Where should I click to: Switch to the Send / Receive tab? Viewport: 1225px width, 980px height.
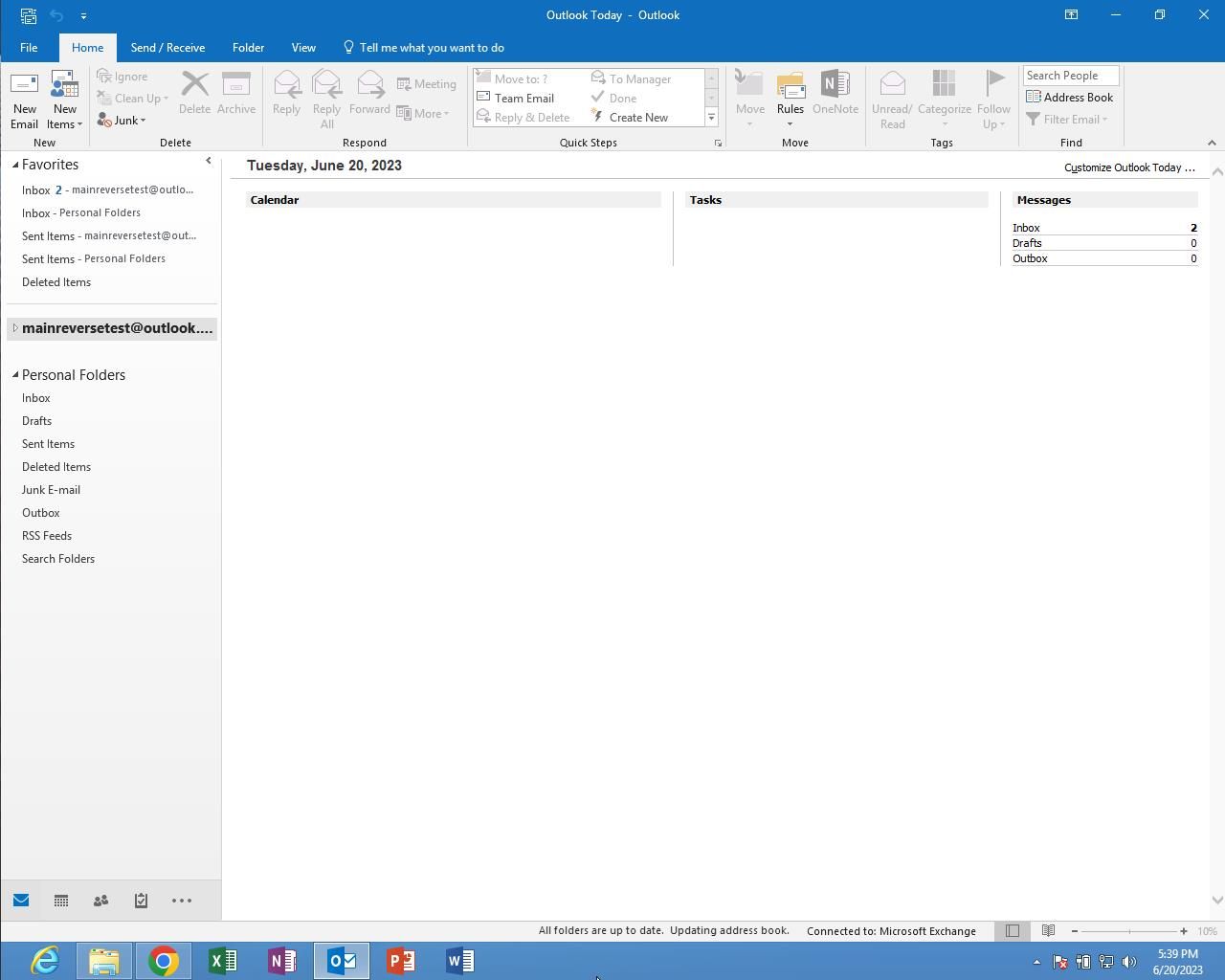[167, 48]
